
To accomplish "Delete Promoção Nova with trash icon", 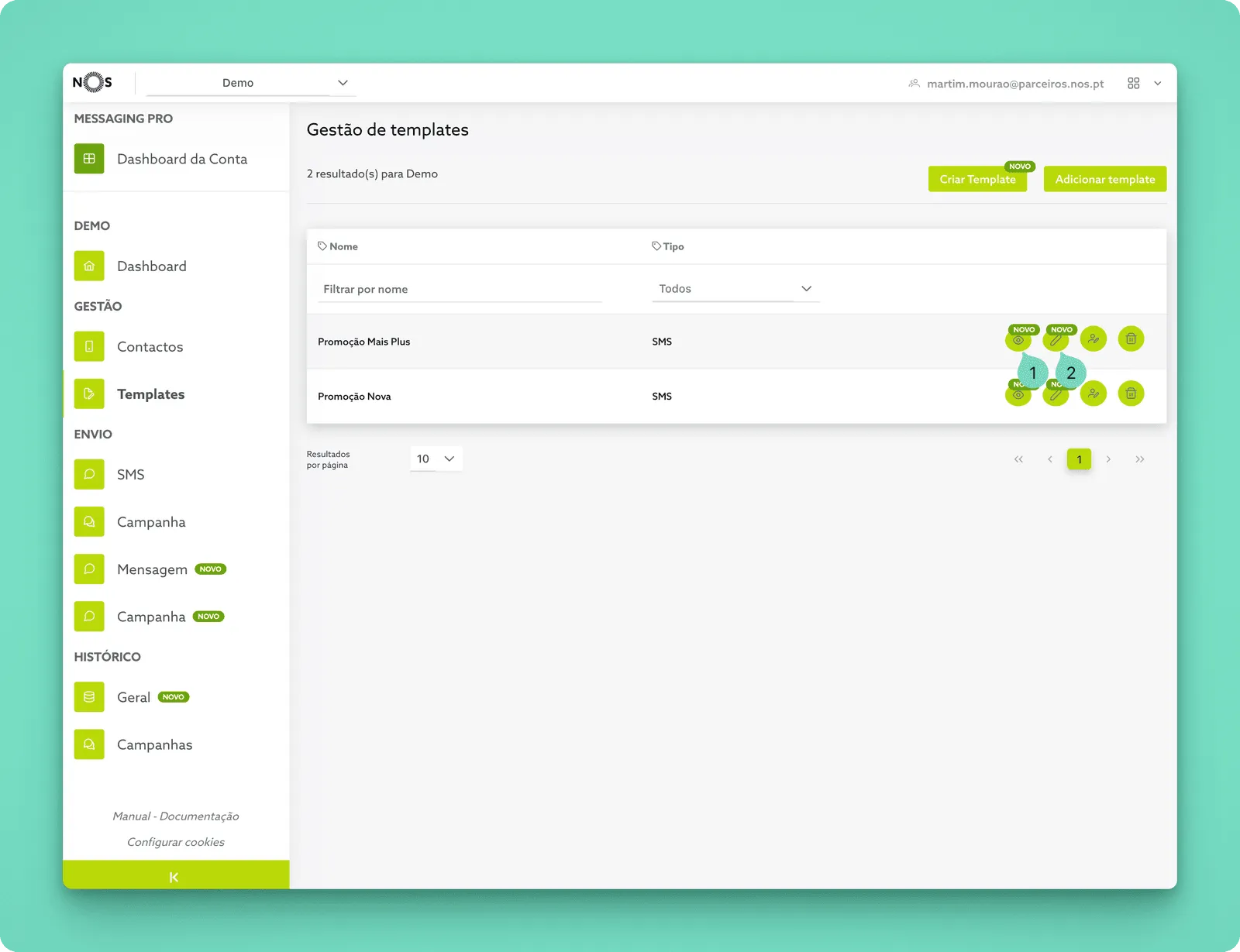I will 1131,394.
